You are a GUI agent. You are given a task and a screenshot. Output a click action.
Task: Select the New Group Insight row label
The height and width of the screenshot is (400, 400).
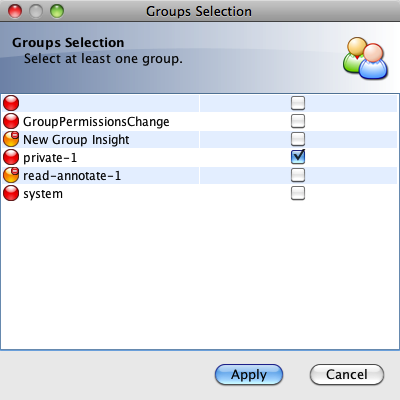(x=76, y=140)
